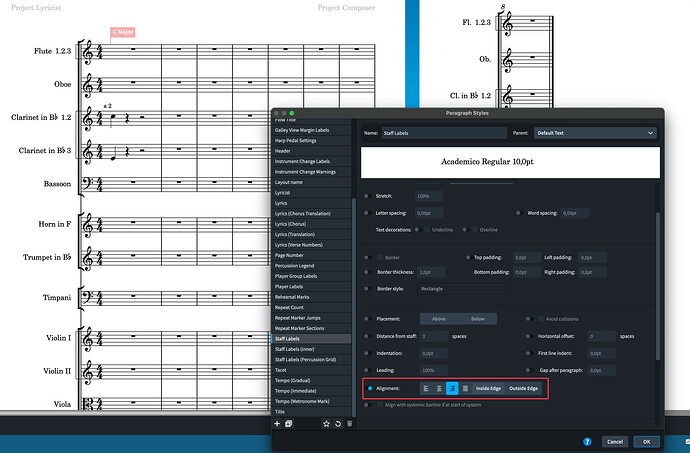
Task: Select the Page Number paragraph style
Action: (x=311, y=255)
